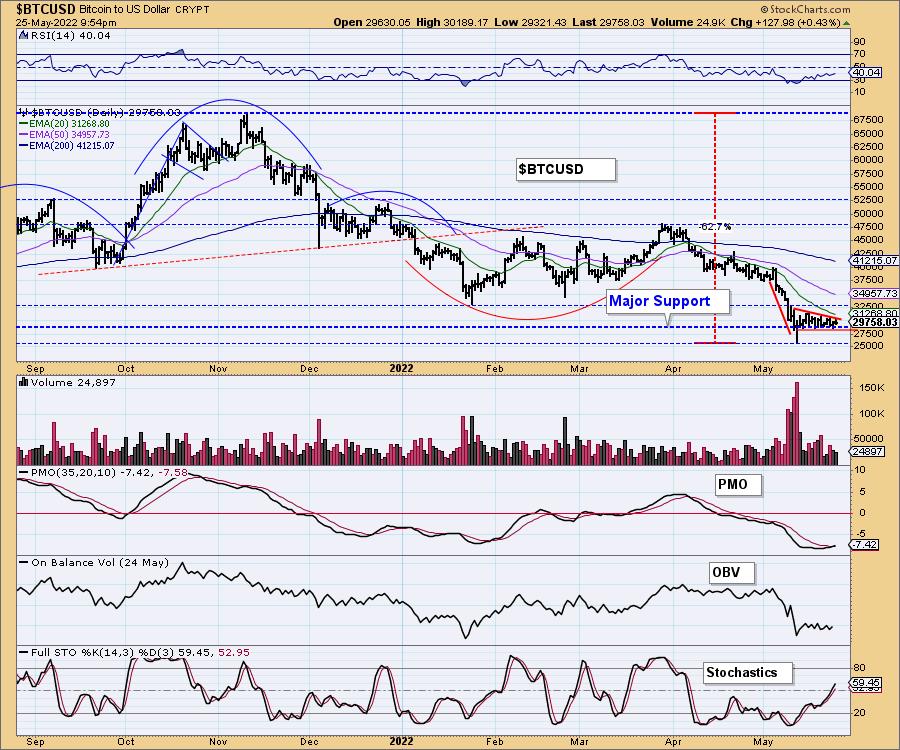The width and height of the screenshot is (900, 750).
Task: Click the © StockCharts.com credit
Action: (805, 10)
